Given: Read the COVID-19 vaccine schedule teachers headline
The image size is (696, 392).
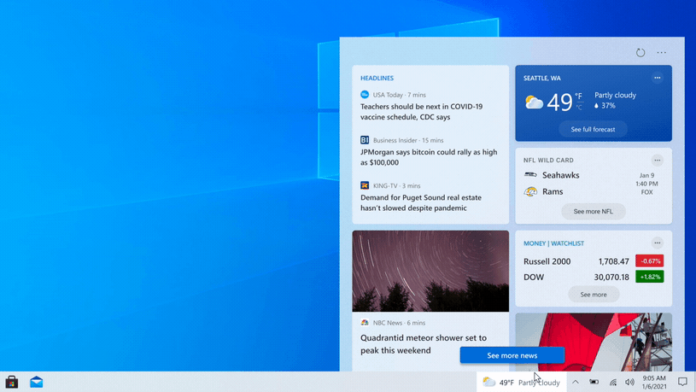Looking at the screenshot, I should click(422, 112).
